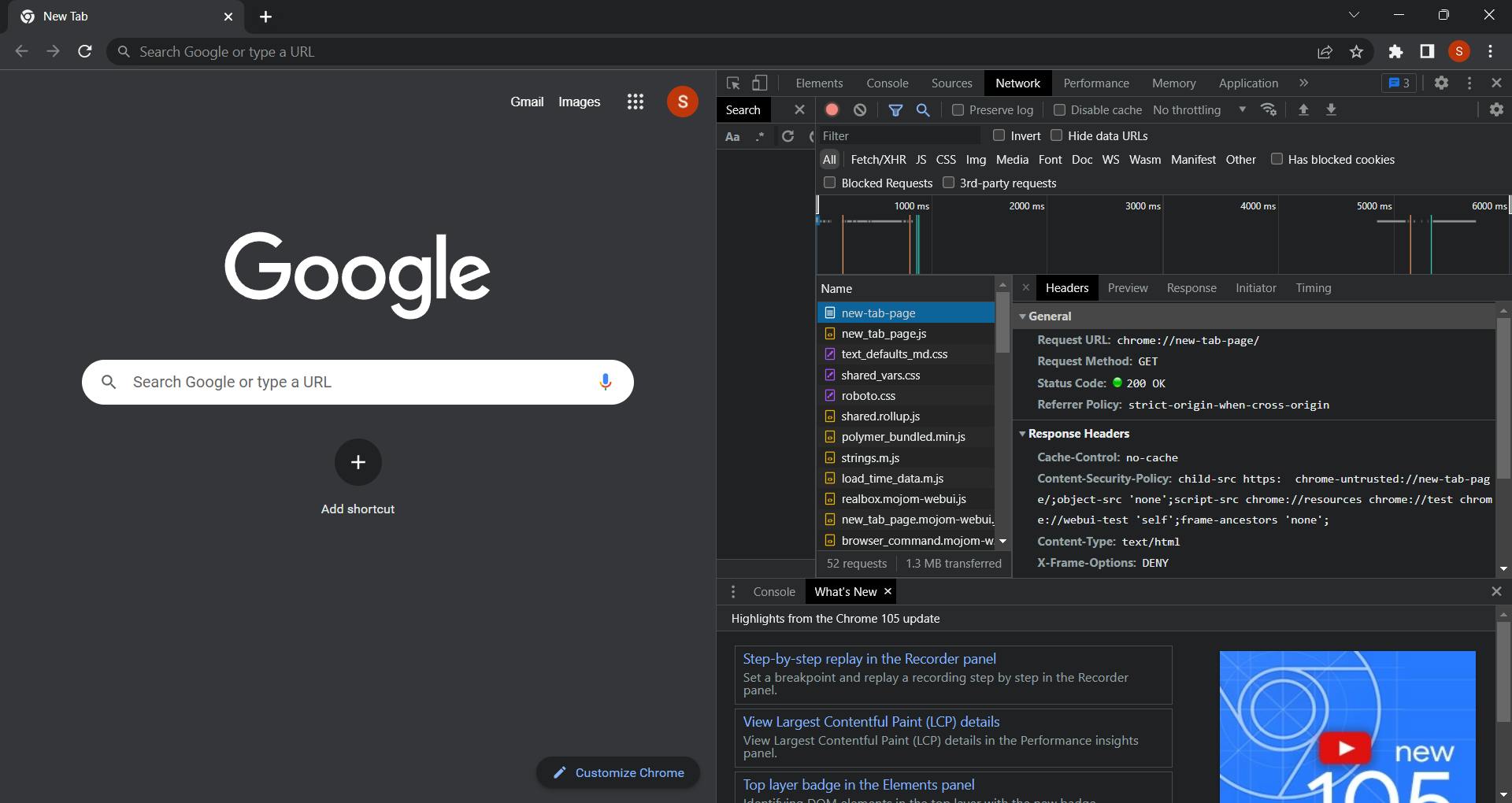Switch to the Sources panel
Screen dimensions: 1512x803
tap(951, 83)
